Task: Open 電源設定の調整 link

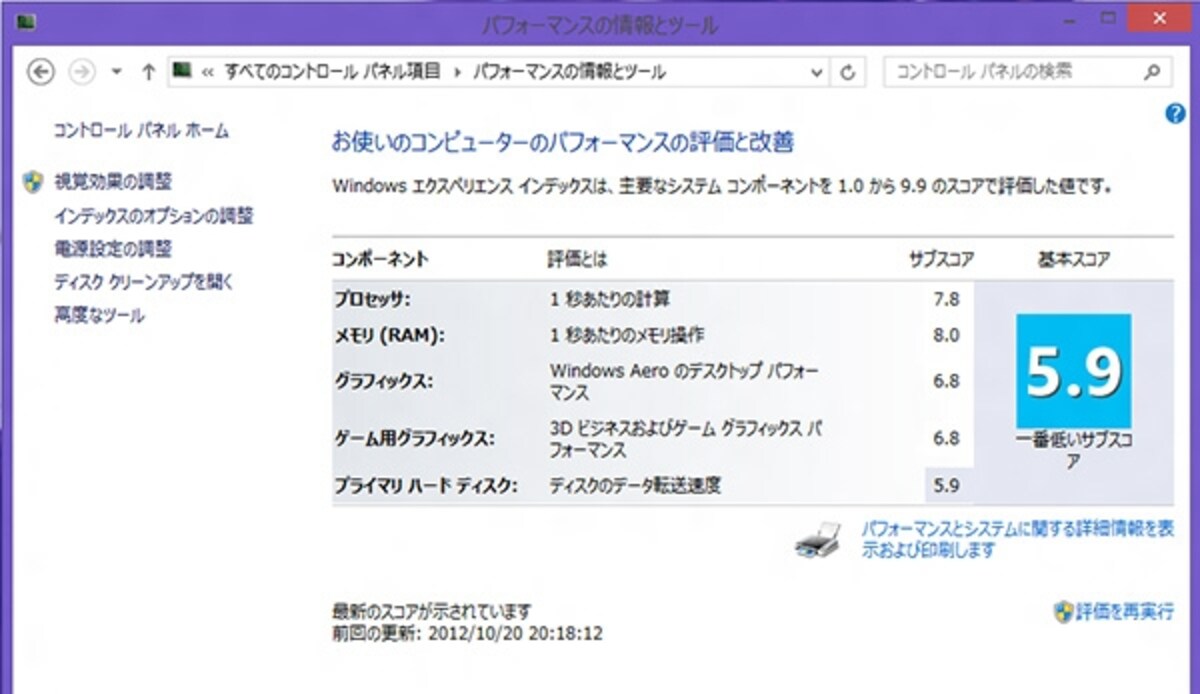Action: point(113,248)
